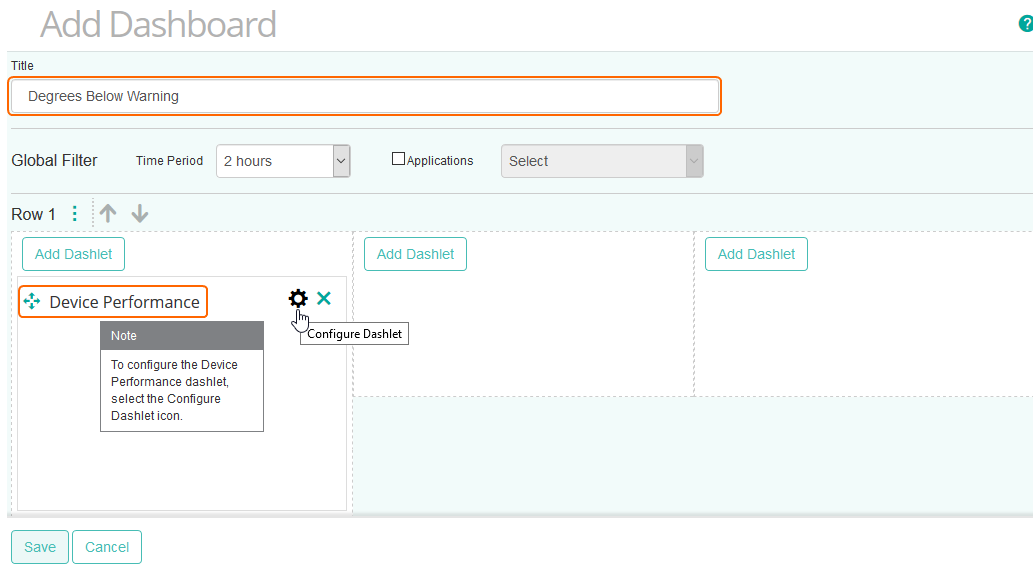Click the Device Performance move handle icon

pyautogui.click(x=32, y=301)
